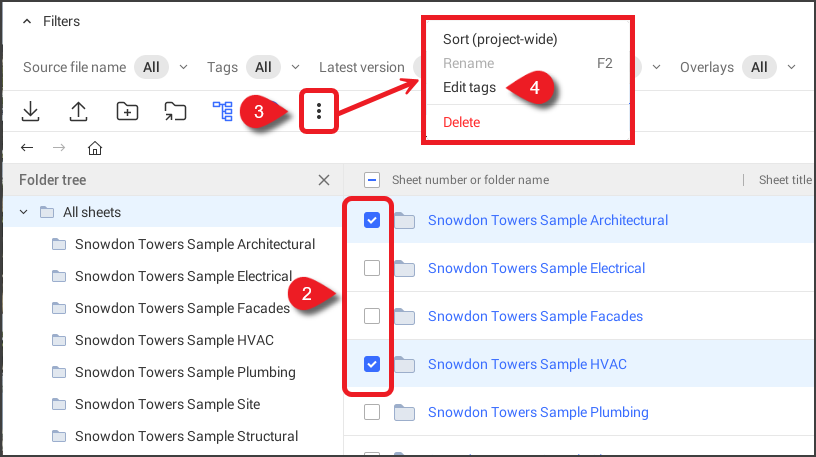
Task: Collapse the Filters section
Action: 27,21
